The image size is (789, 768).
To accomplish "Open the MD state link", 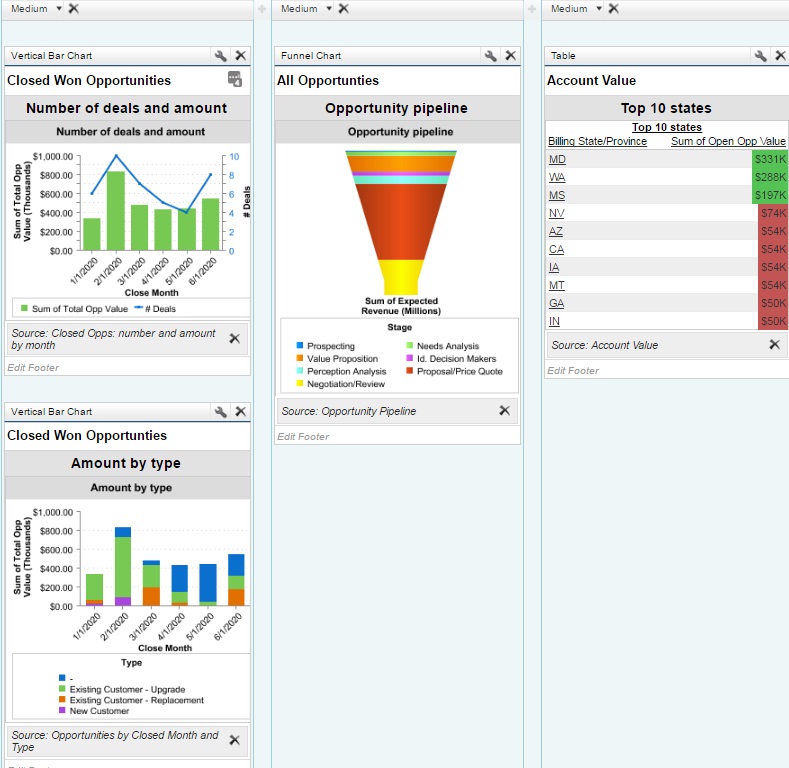I will (x=557, y=159).
